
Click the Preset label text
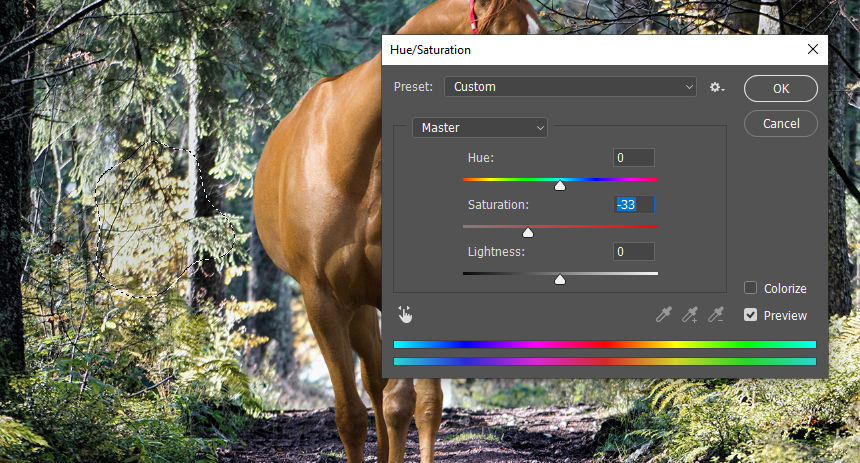point(413,87)
